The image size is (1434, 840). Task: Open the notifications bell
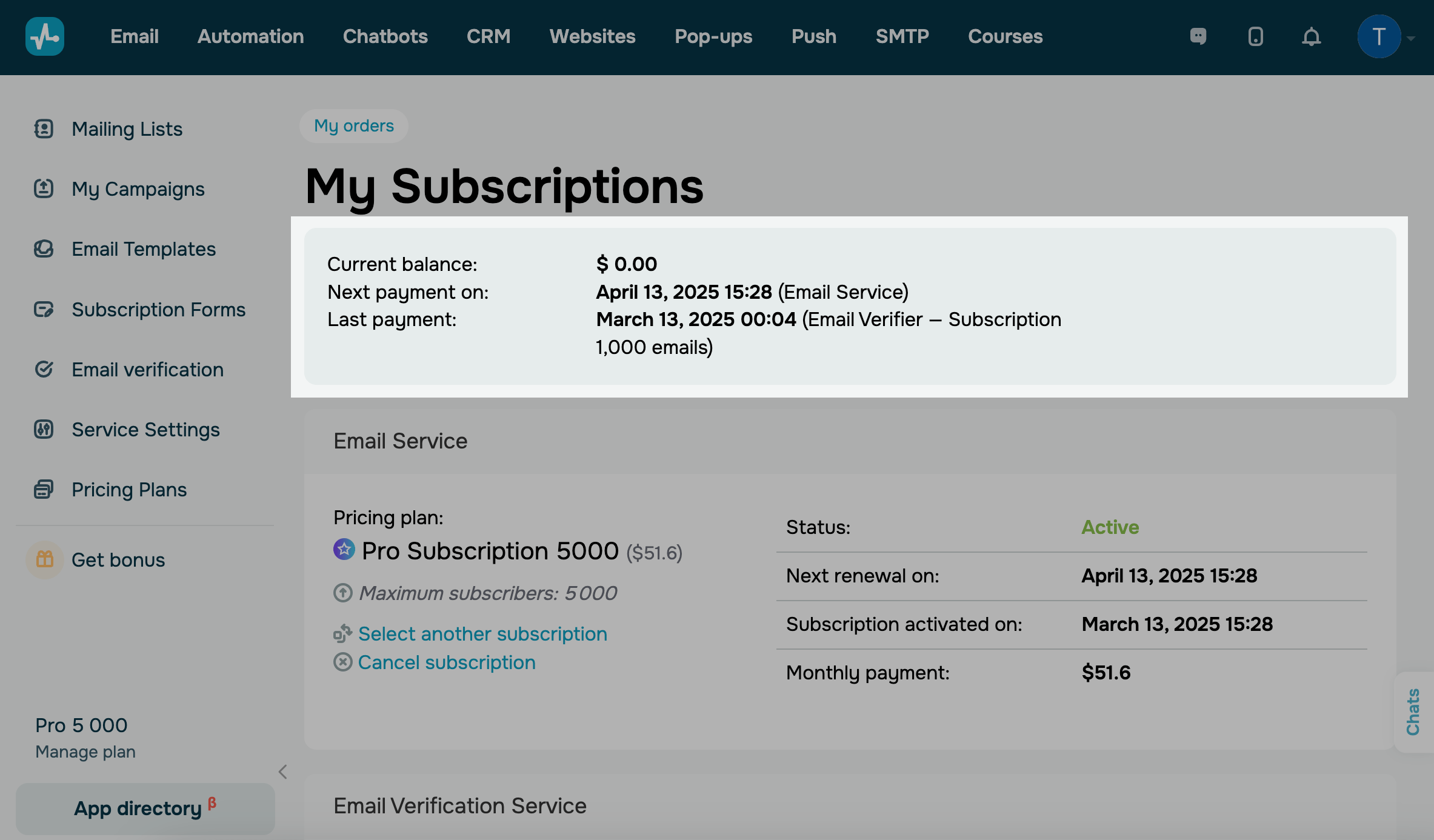[1311, 36]
